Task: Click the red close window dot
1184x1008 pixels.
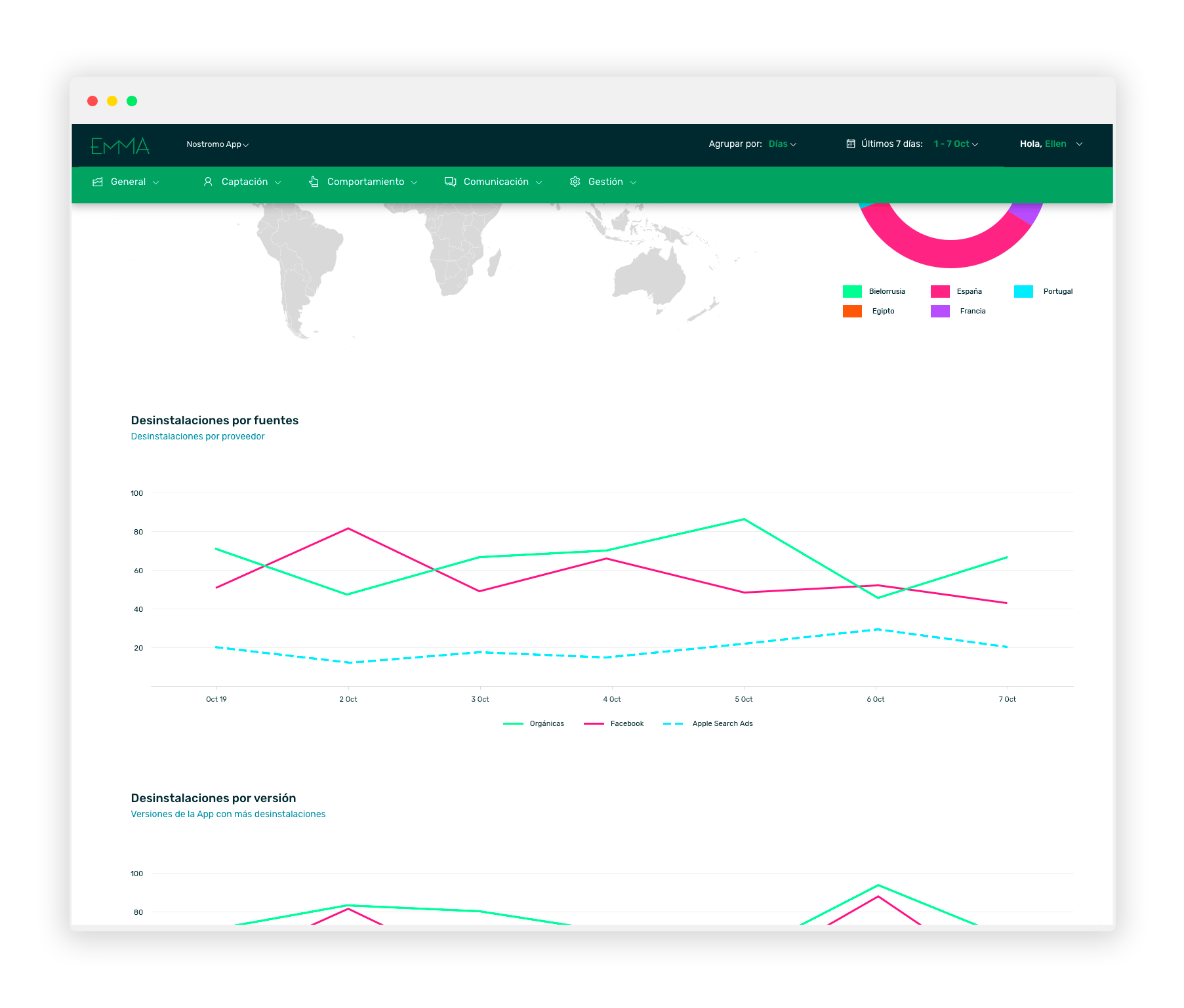Action: pyautogui.click(x=92, y=101)
